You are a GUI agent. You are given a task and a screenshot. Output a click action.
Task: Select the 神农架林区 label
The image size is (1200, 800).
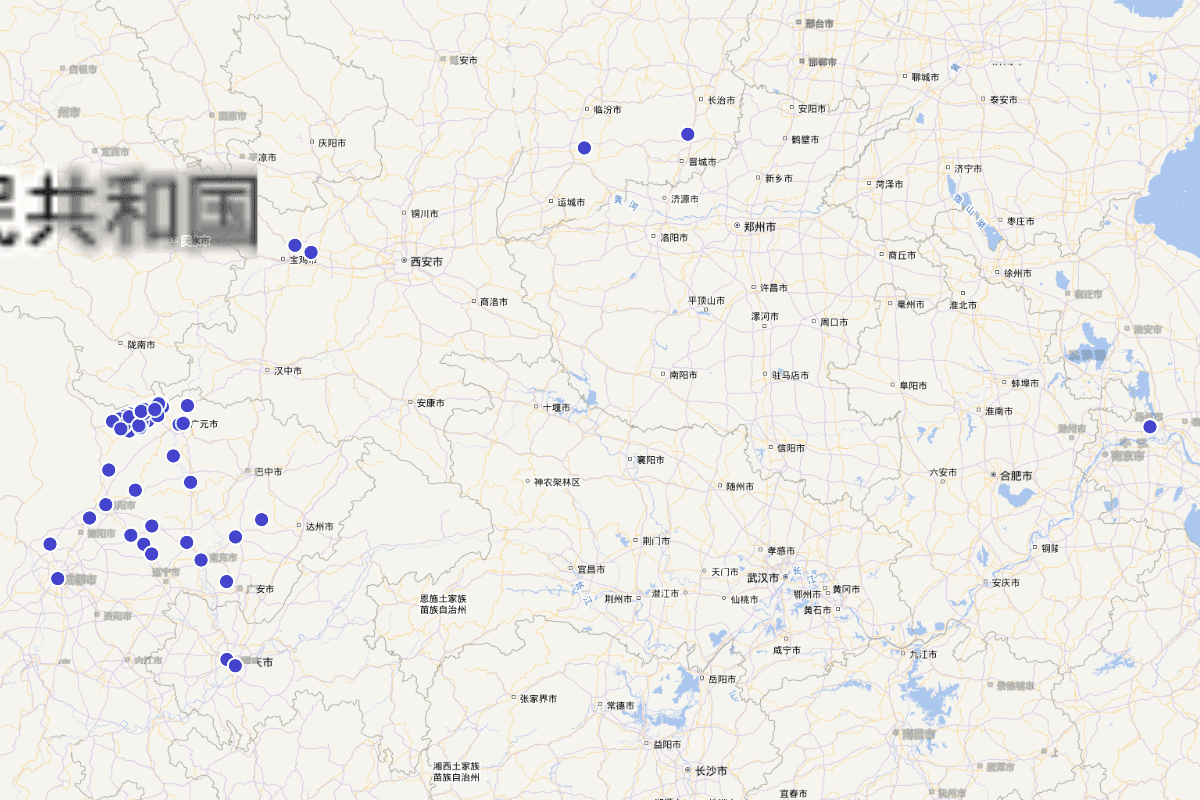pyautogui.click(x=557, y=482)
